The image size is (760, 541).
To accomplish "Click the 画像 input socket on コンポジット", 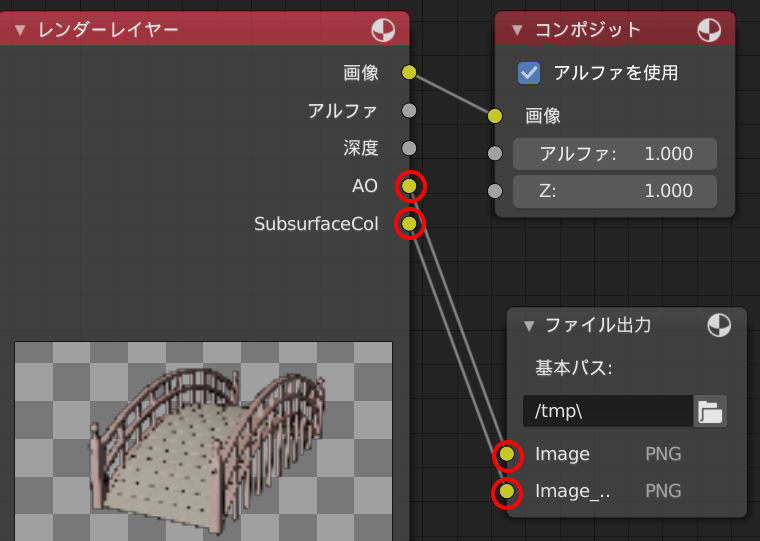I will (494, 116).
